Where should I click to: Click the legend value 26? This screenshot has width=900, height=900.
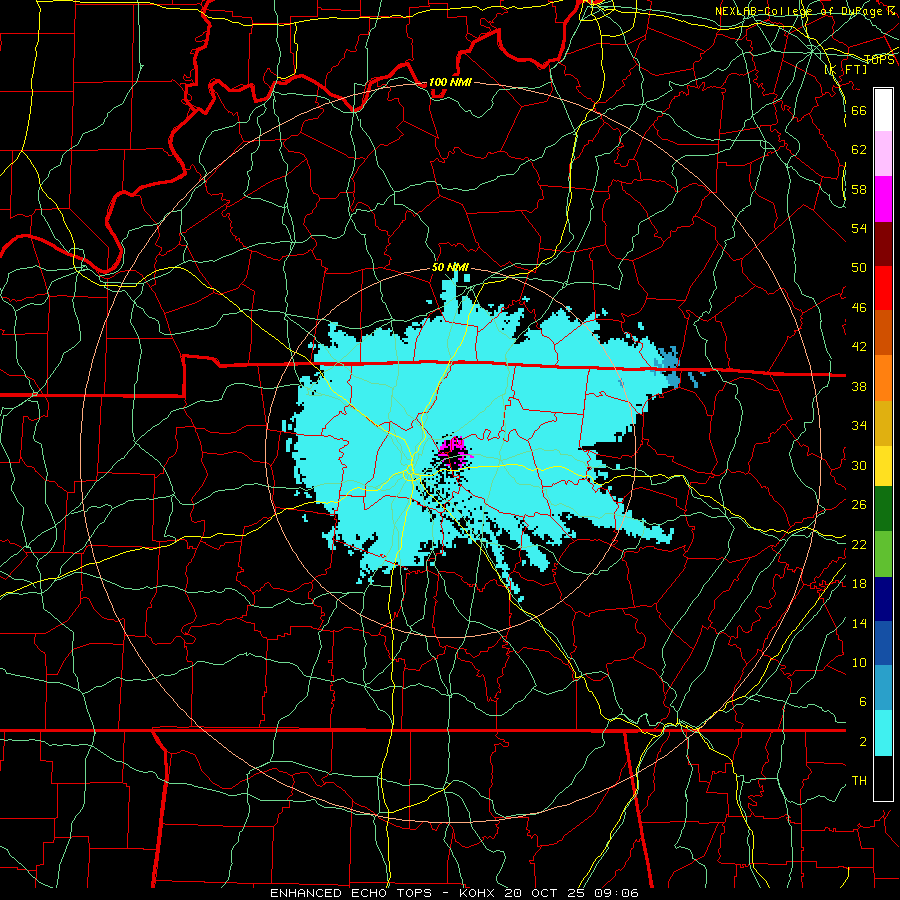click(859, 505)
